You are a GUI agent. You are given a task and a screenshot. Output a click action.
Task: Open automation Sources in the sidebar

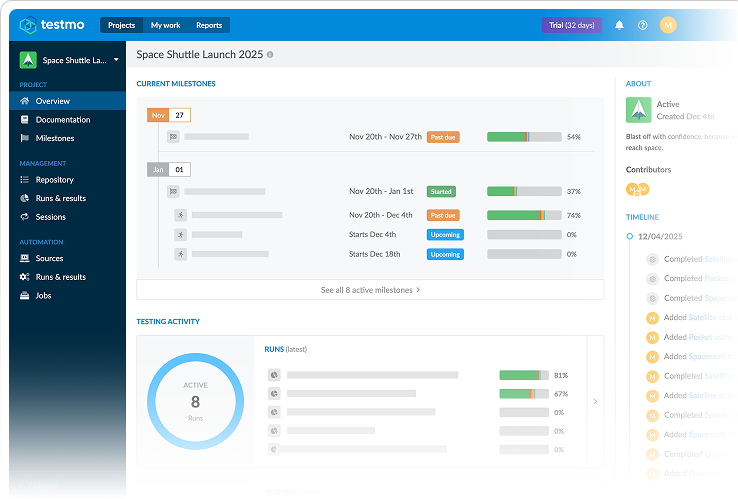[49, 258]
